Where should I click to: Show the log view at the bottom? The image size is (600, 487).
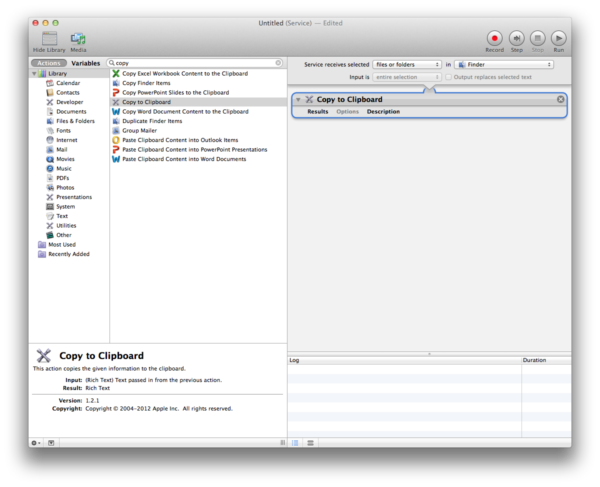pyautogui.click(x=295, y=443)
